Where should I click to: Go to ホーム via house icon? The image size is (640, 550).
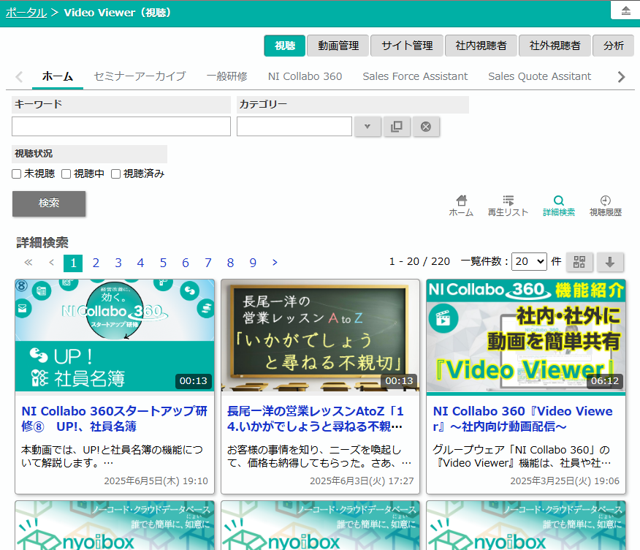pyautogui.click(x=461, y=205)
